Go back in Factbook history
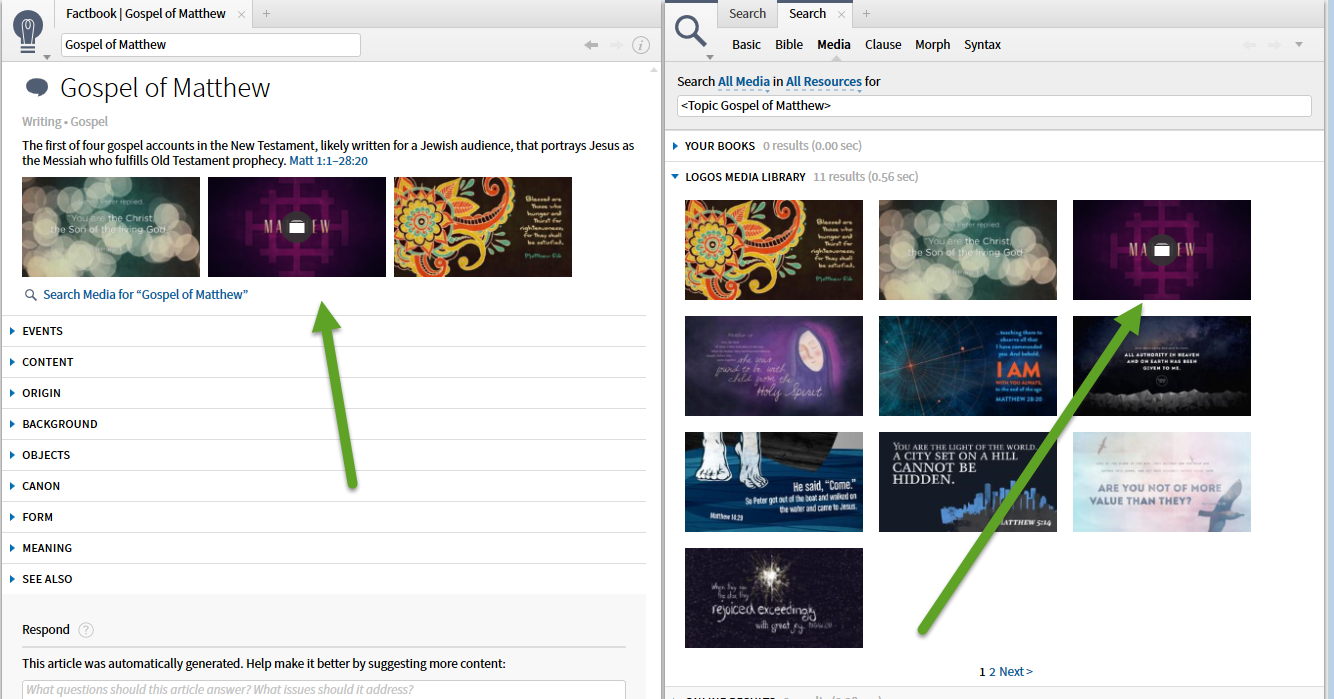1334x699 pixels. point(591,45)
